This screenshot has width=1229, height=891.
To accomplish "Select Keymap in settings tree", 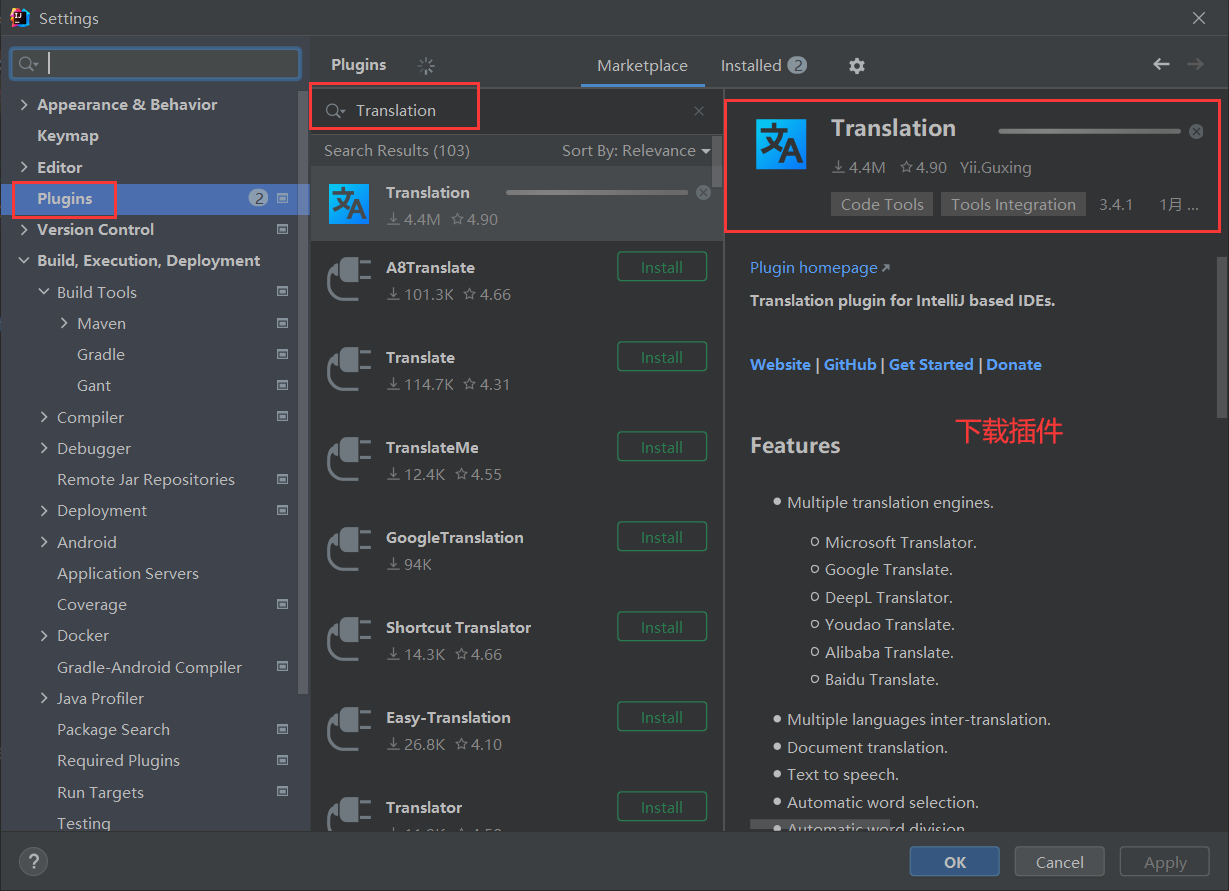I will (x=68, y=135).
